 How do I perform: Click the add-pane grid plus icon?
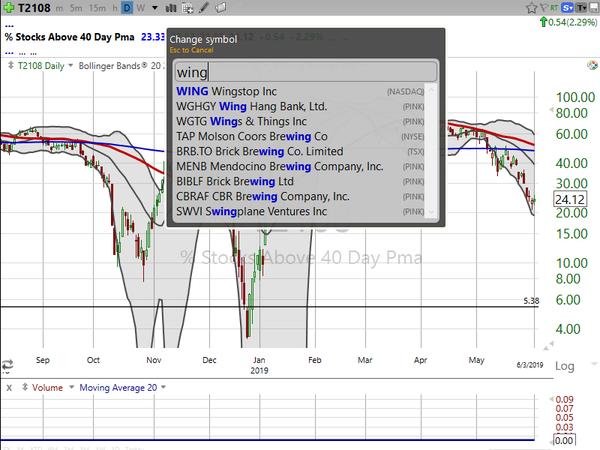click(188, 8)
